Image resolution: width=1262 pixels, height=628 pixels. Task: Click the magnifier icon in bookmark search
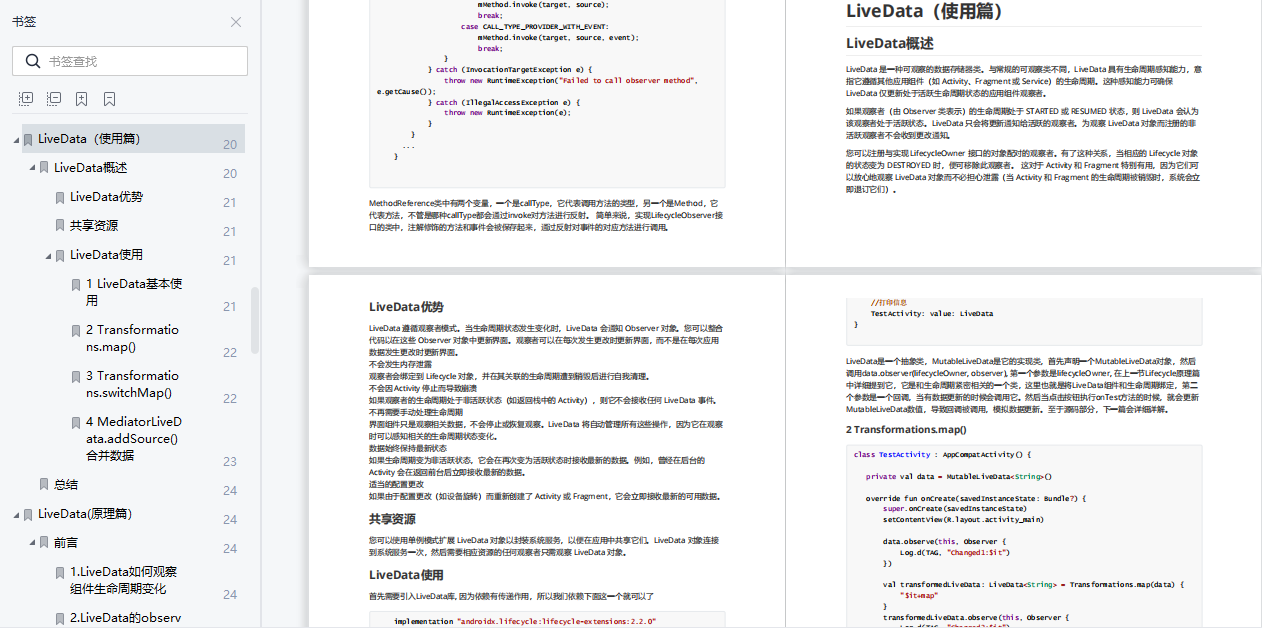tap(32, 61)
